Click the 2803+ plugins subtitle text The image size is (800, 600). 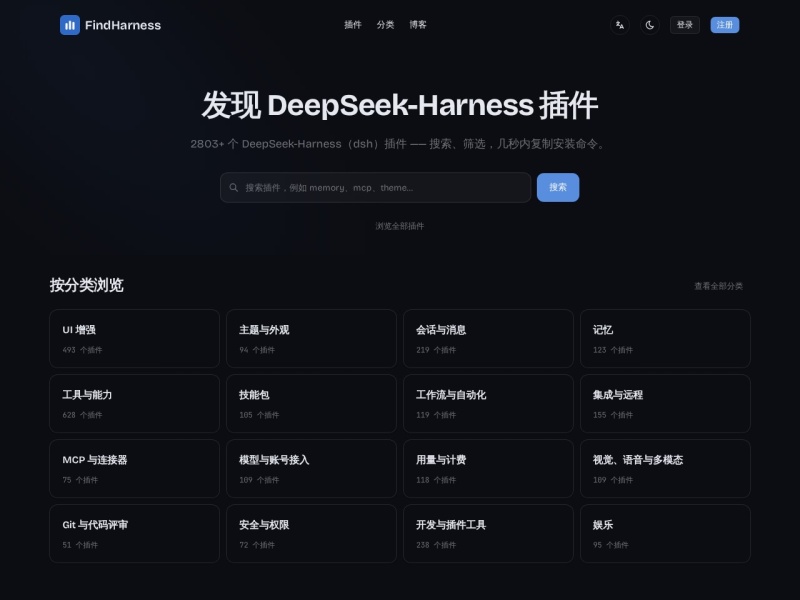(x=398, y=144)
